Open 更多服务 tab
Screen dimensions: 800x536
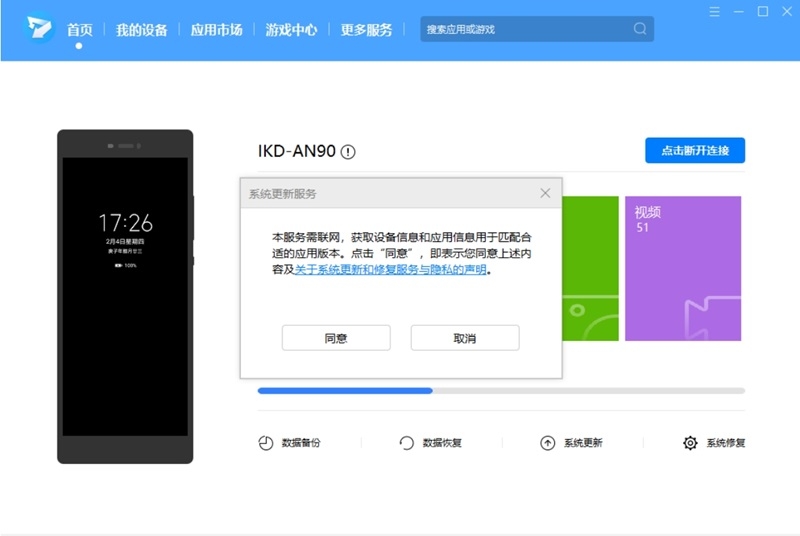pos(366,30)
